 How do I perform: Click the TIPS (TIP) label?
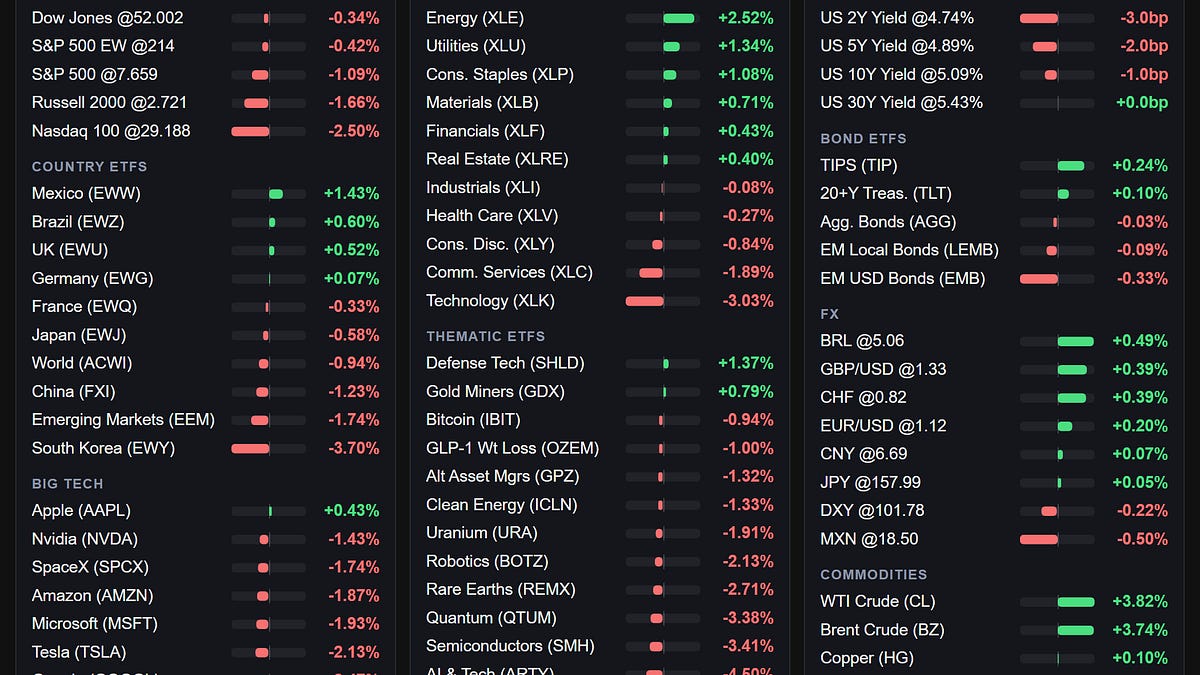click(x=858, y=166)
